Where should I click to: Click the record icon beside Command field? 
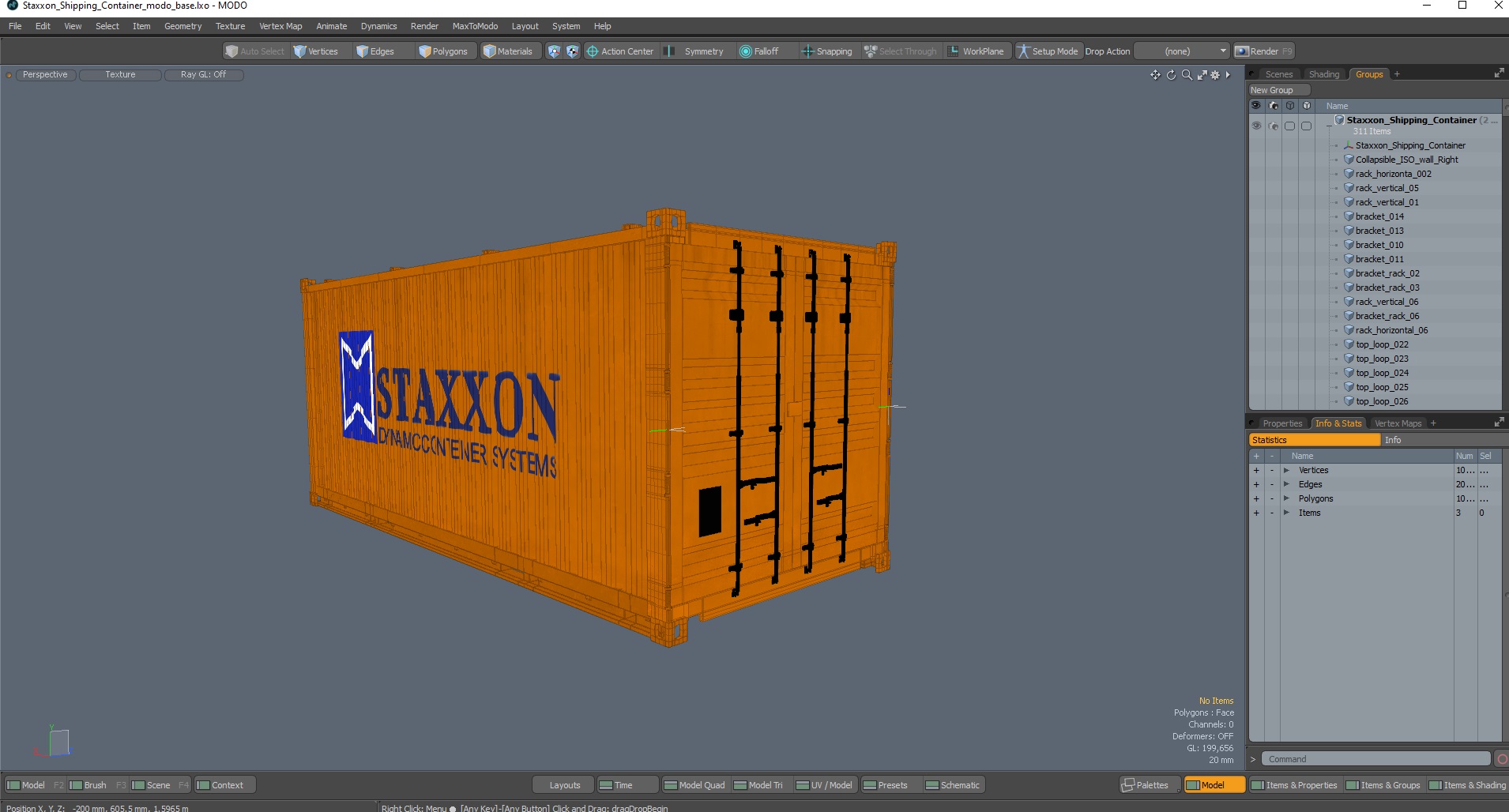click(1502, 759)
